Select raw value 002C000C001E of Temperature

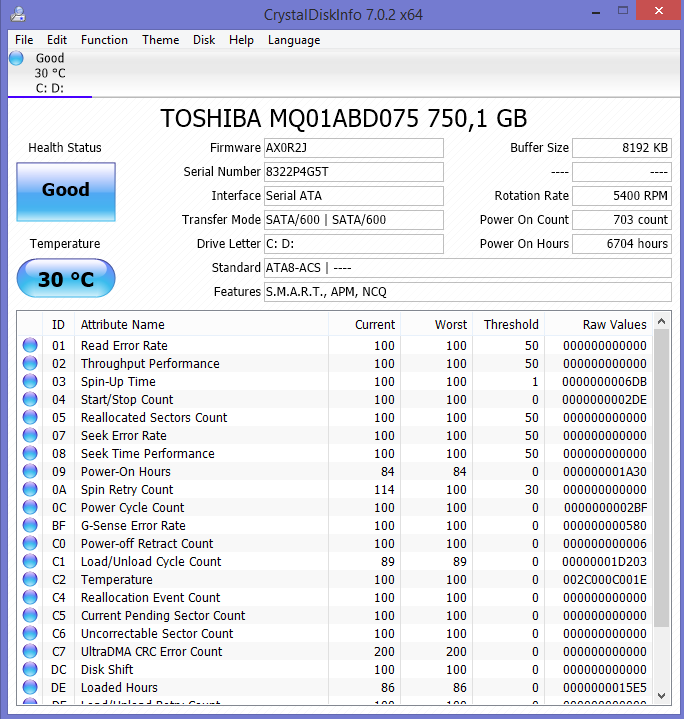tap(605, 580)
